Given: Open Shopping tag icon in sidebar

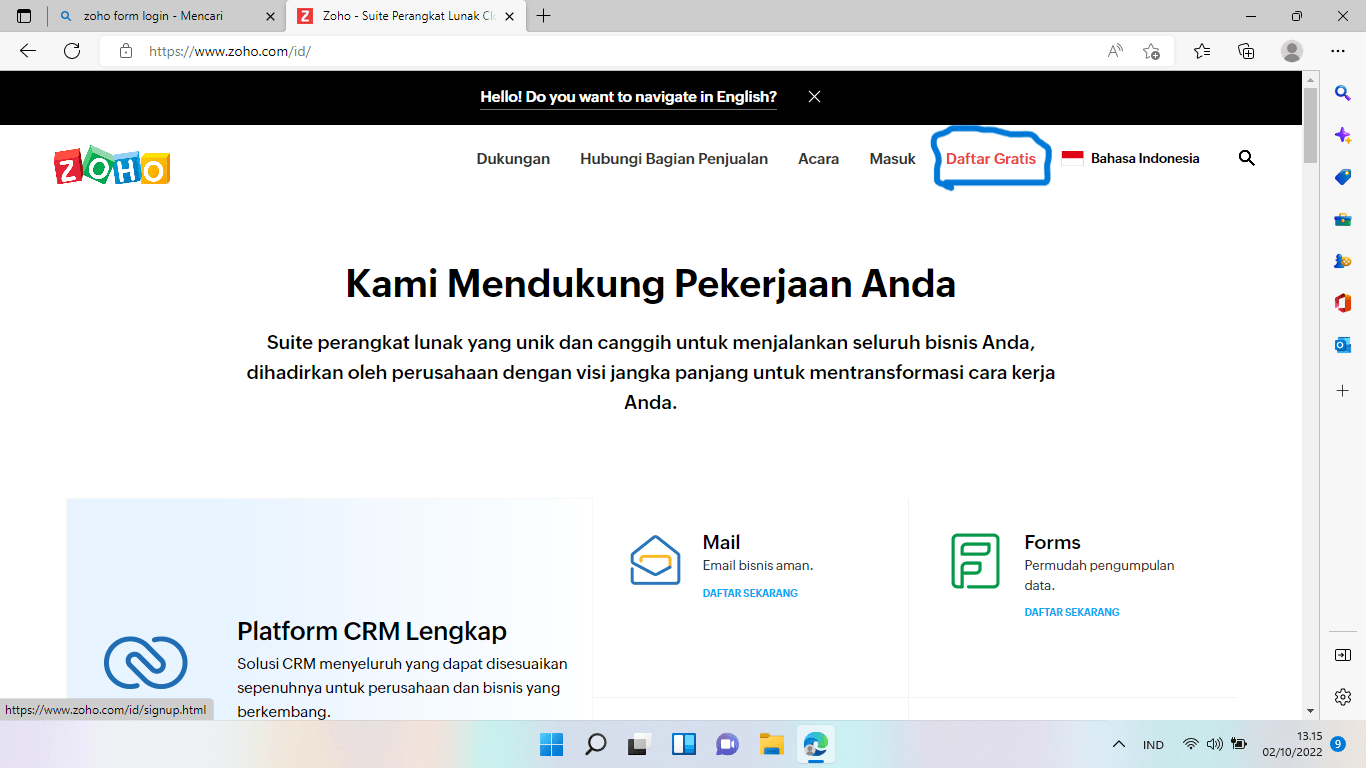Looking at the screenshot, I should [x=1343, y=177].
